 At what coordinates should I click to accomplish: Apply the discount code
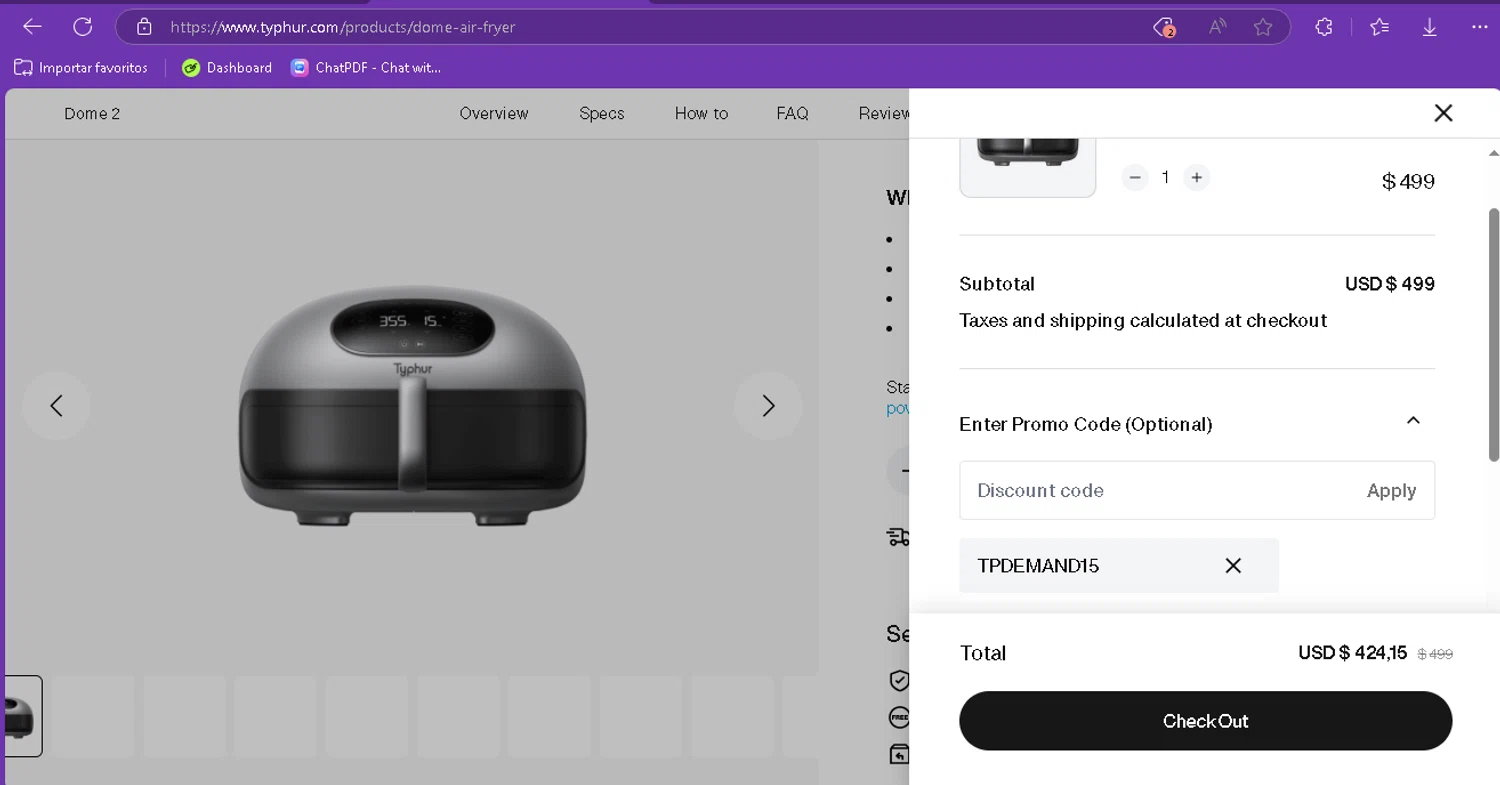click(1391, 490)
